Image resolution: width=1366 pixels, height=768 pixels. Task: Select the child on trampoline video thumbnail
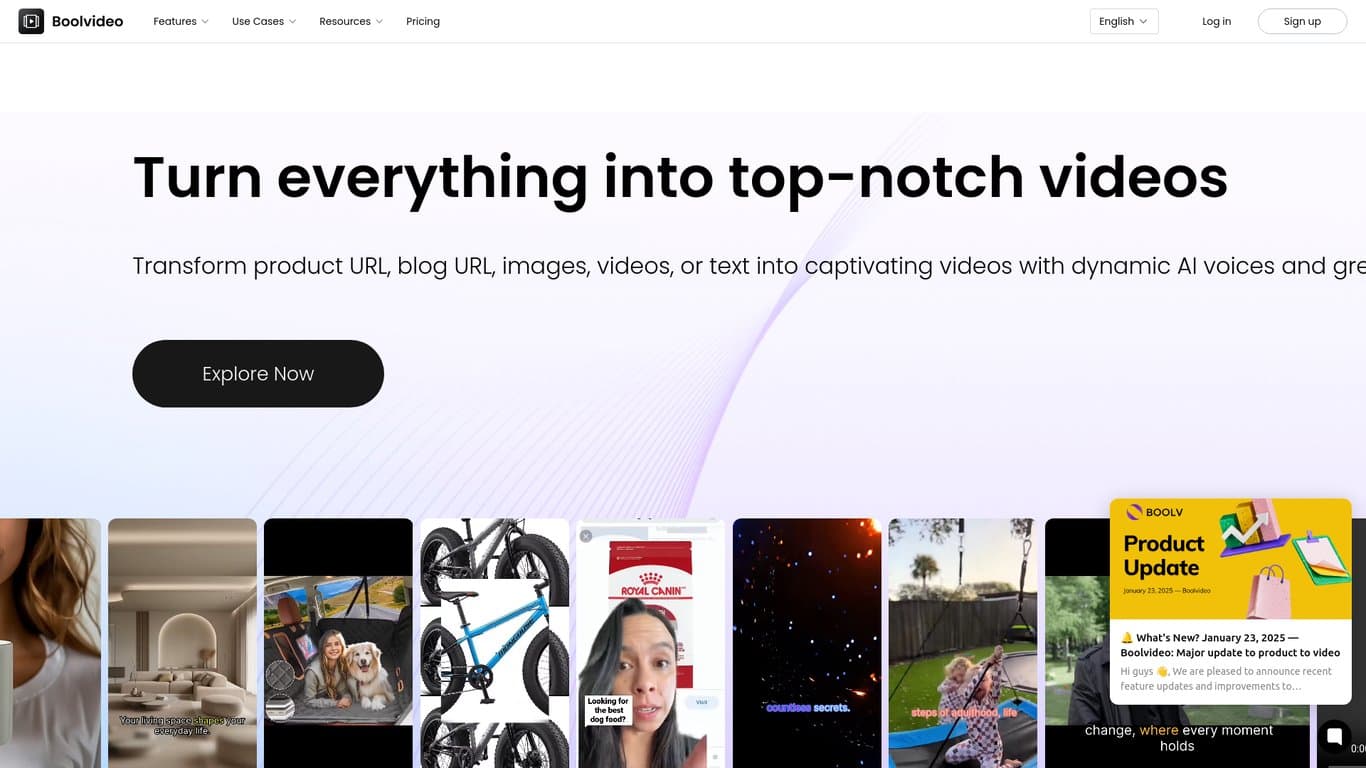(963, 643)
